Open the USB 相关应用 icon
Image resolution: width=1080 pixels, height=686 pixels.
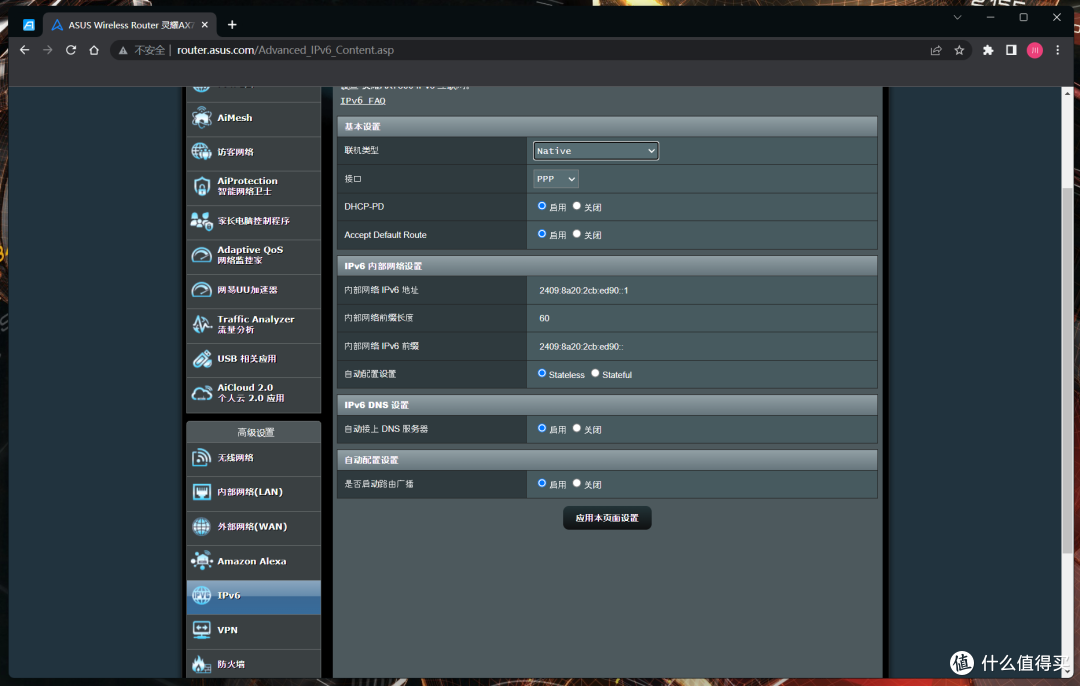[201, 359]
